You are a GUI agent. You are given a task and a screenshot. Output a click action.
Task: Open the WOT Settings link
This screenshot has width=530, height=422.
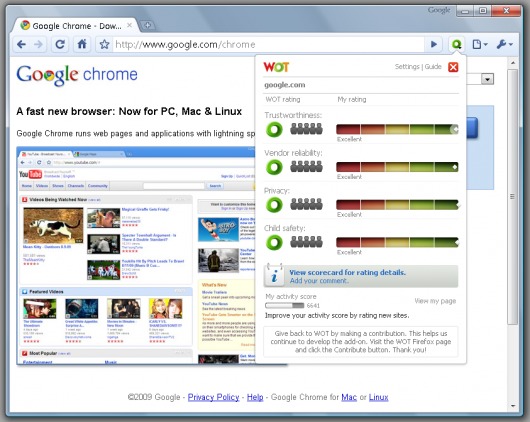tap(407, 67)
